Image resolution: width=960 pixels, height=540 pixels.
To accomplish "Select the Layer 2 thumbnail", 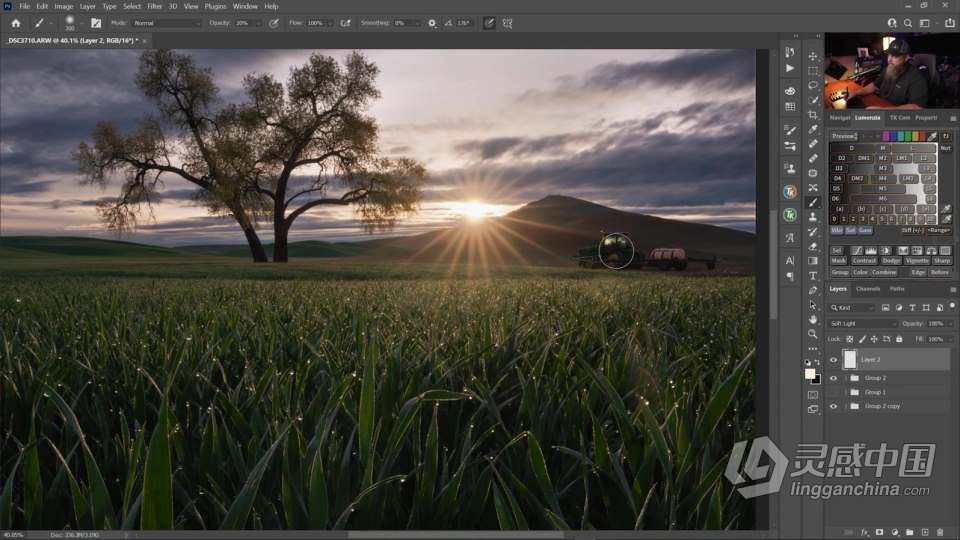I will click(850, 360).
